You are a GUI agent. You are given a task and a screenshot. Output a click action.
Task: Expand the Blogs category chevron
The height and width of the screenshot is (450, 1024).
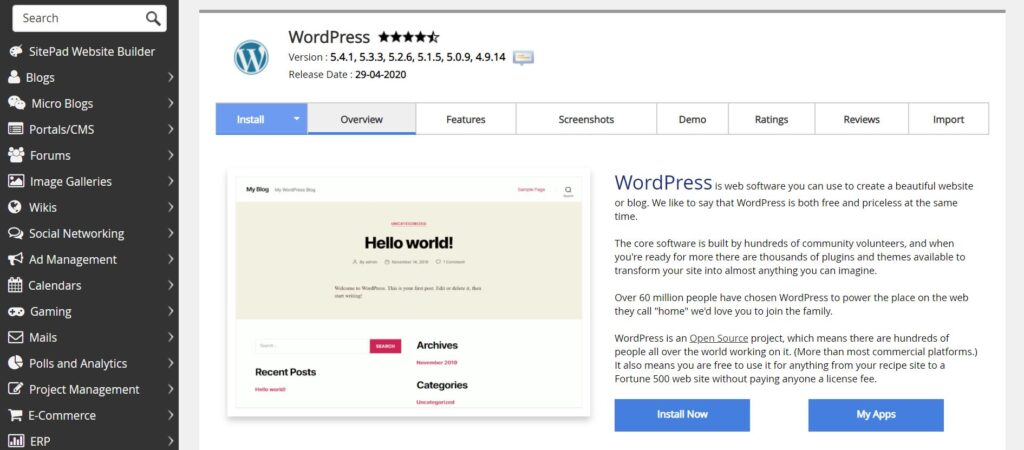click(x=170, y=77)
